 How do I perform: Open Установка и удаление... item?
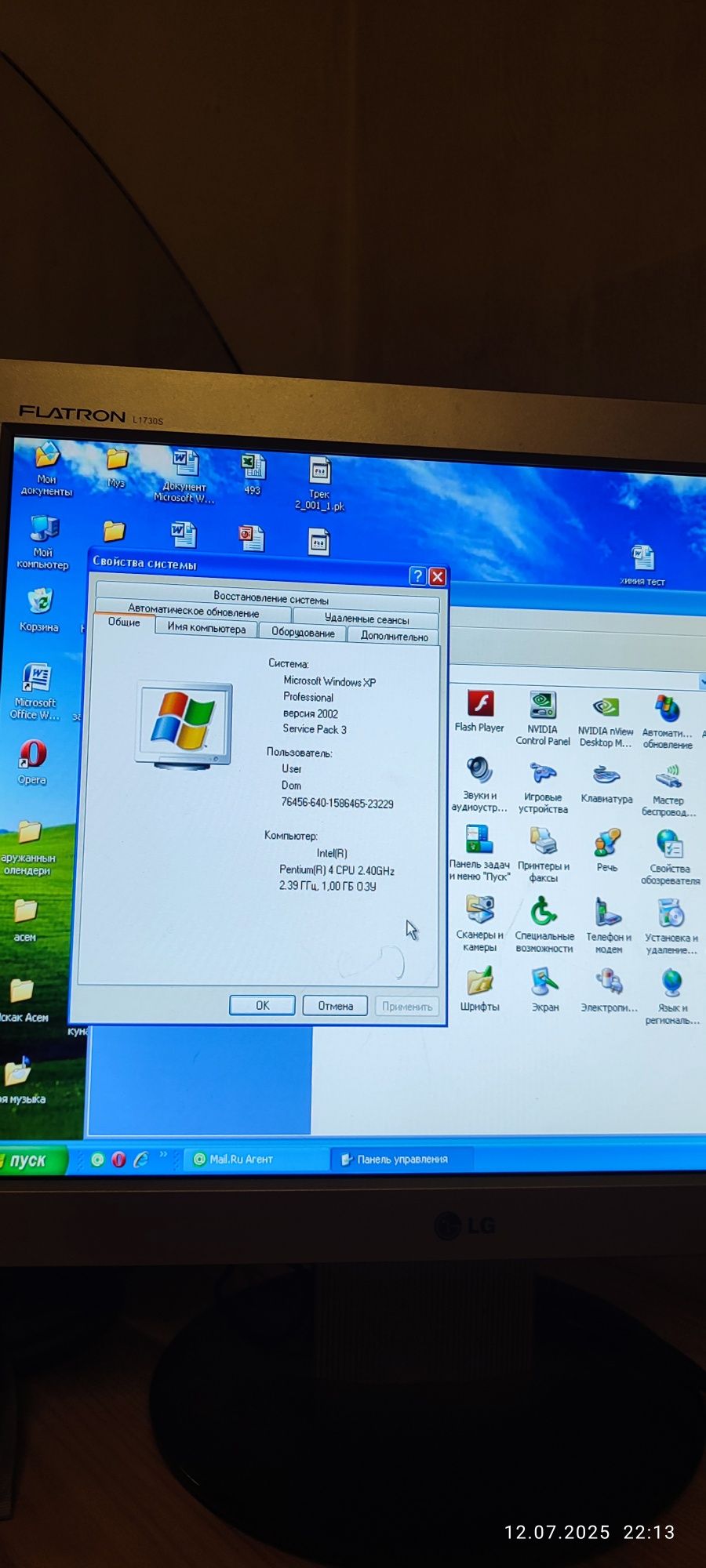click(x=671, y=928)
